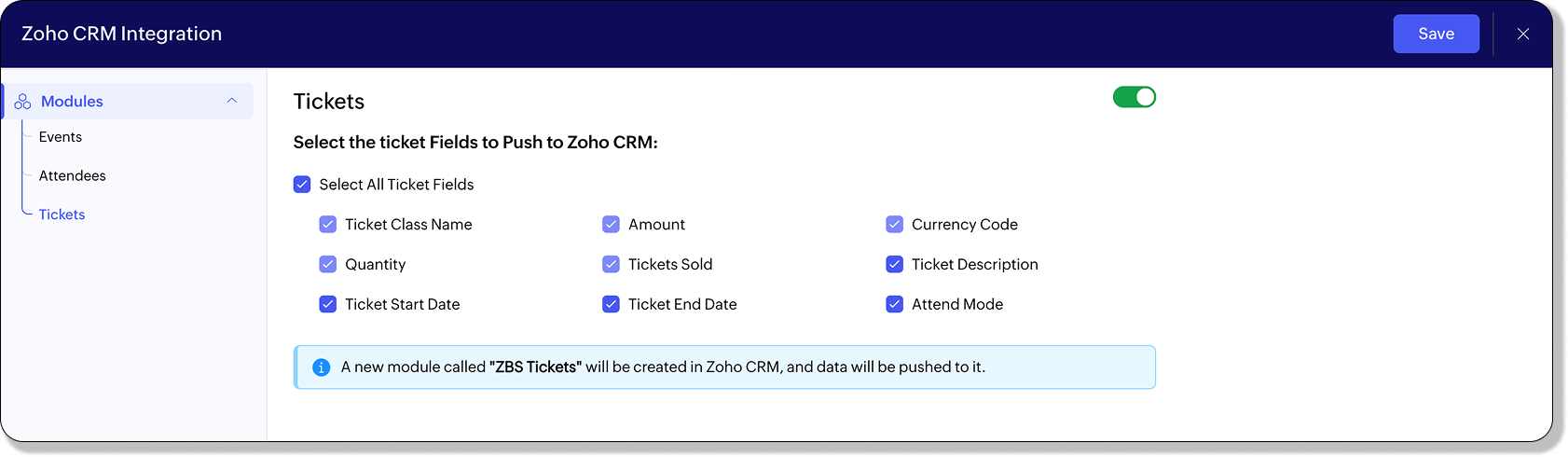The height and width of the screenshot is (457, 1568).
Task: Click the Modules hexagon icon in sidebar
Action: click(x=22, y=102)
